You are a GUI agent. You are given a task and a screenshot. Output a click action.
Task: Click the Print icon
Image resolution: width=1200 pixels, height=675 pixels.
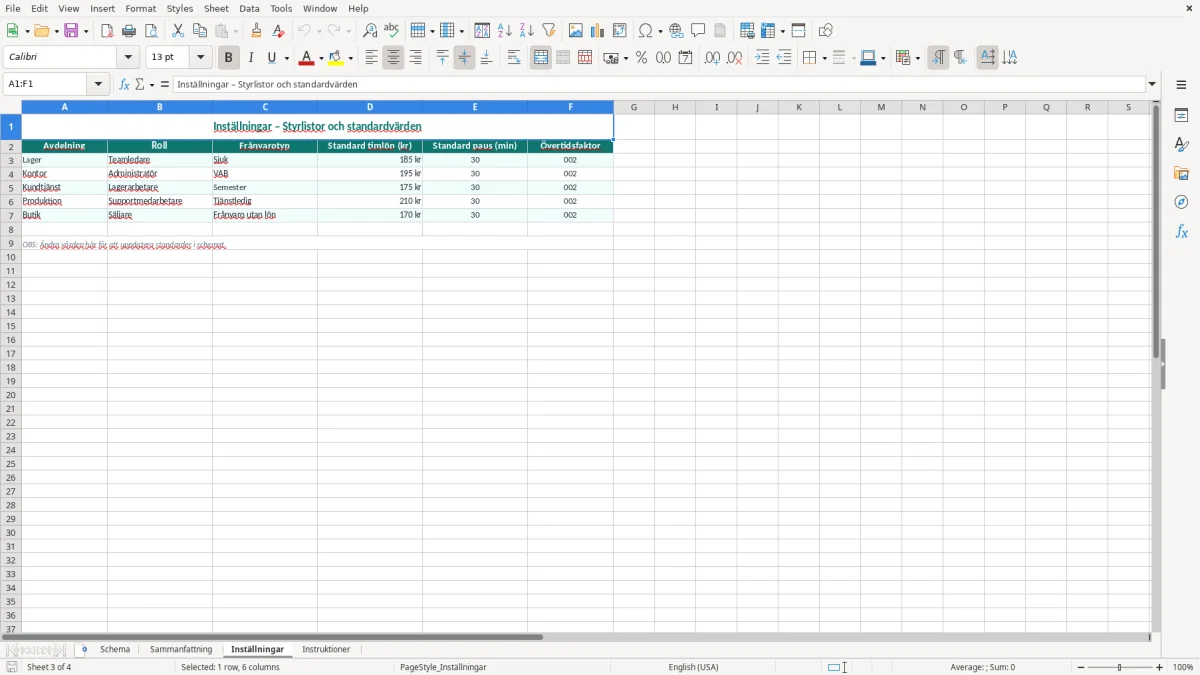coord(129,31)
